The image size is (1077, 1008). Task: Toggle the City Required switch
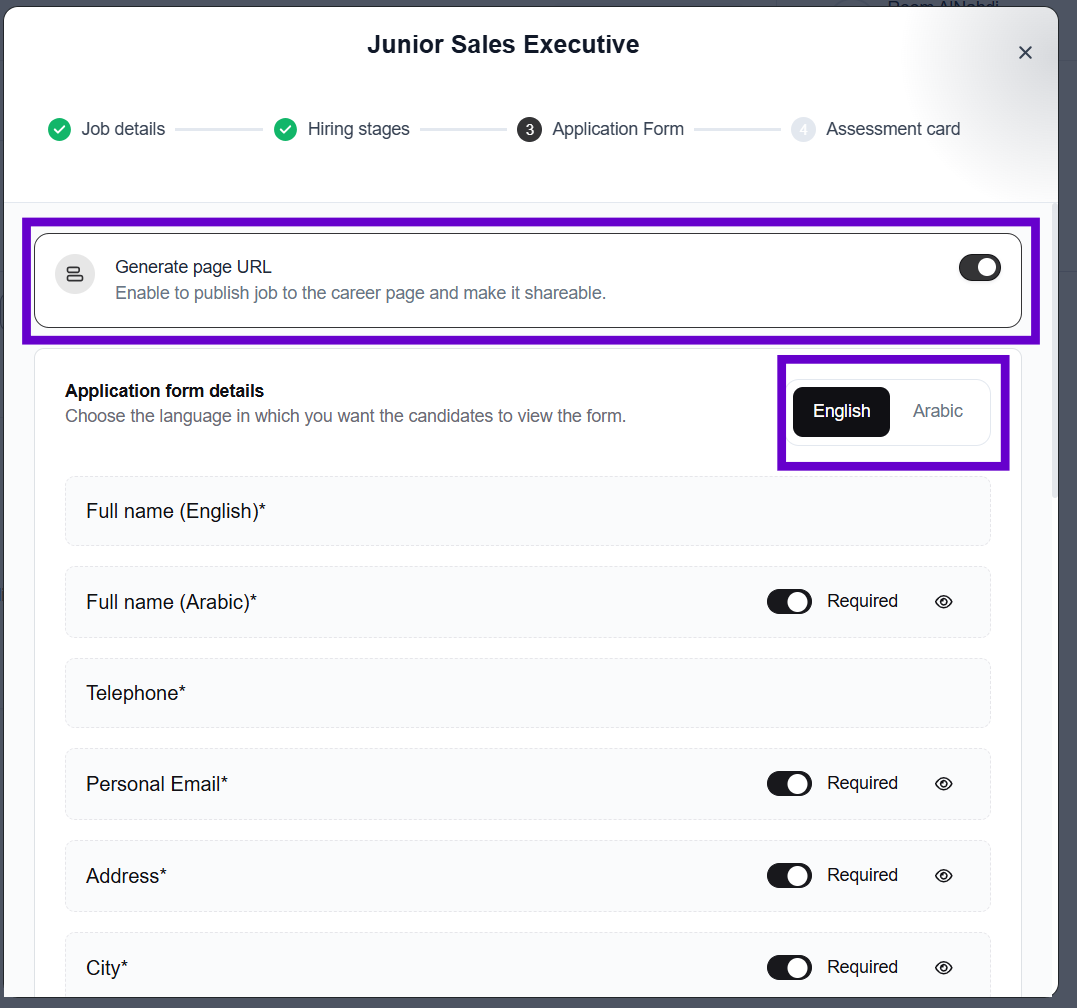click(x=789, y=968)
